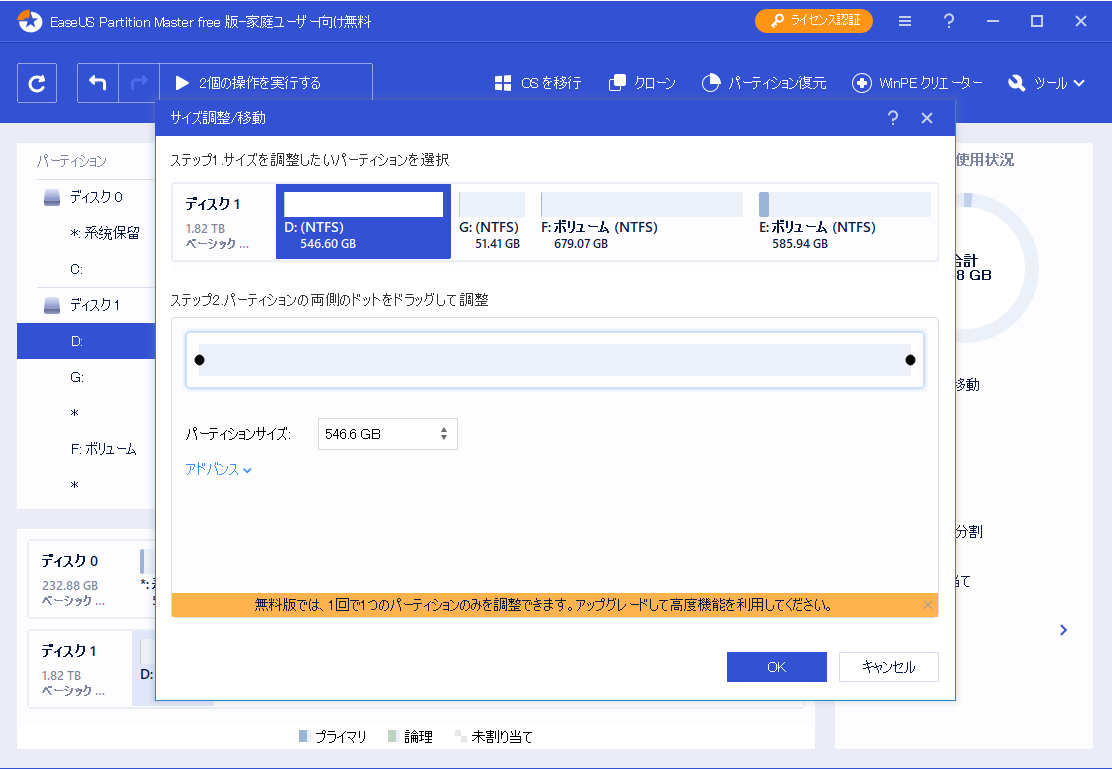Click the ライセンス認証 button

(813, 21)
